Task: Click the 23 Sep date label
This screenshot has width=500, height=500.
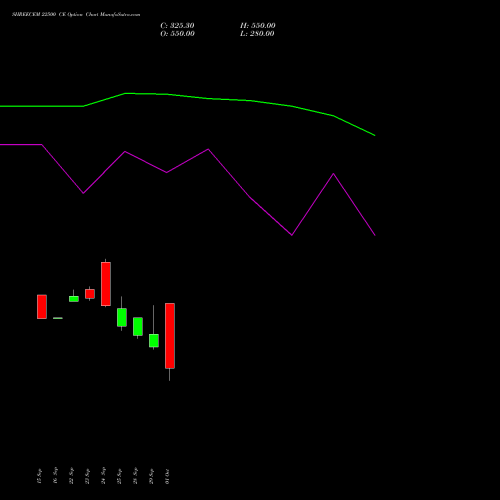Action: click(x=87, y=476)
